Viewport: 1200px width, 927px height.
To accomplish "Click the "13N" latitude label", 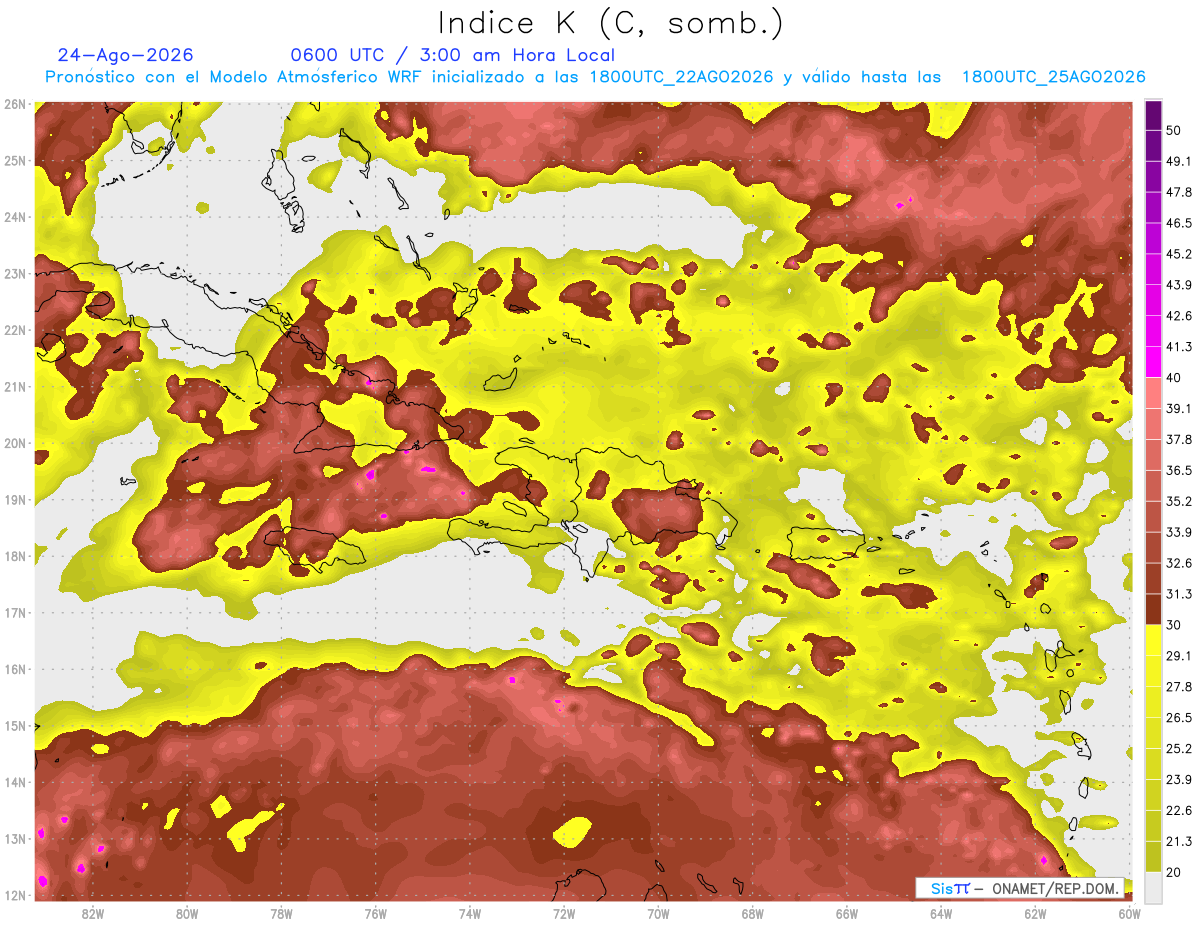I will [16, 839].
